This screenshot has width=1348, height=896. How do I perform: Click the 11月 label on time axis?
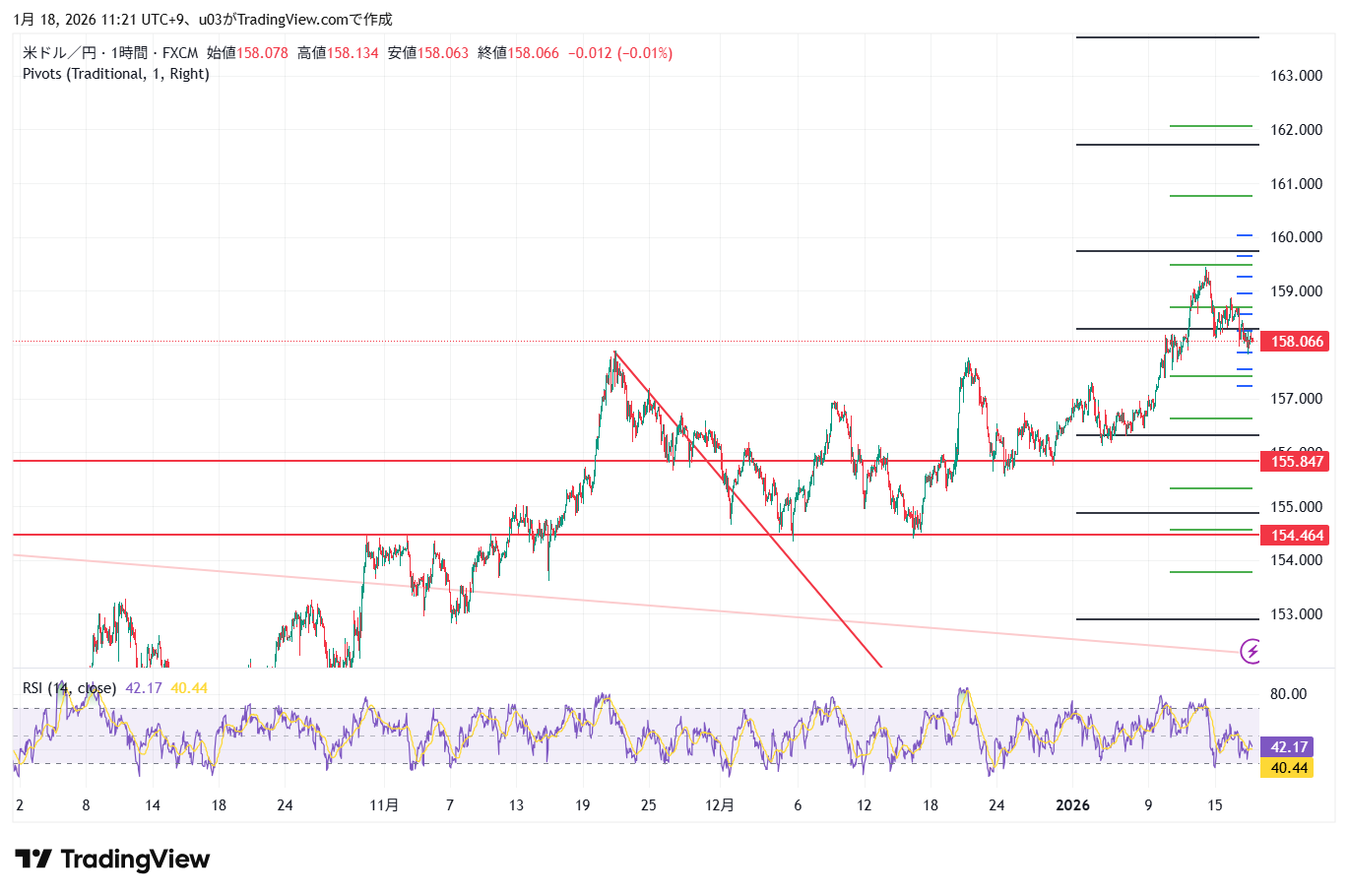(x=384, y=805)
